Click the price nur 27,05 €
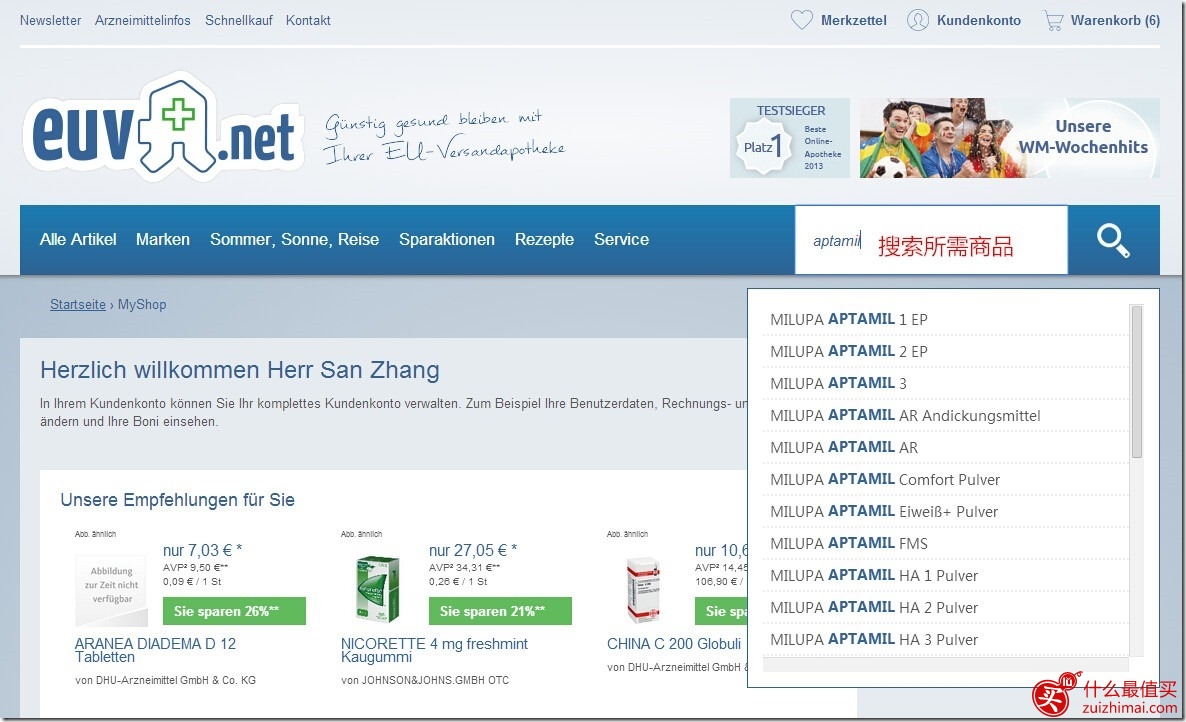This screenshot has width=1186, height=722. [x=473, y=550]
